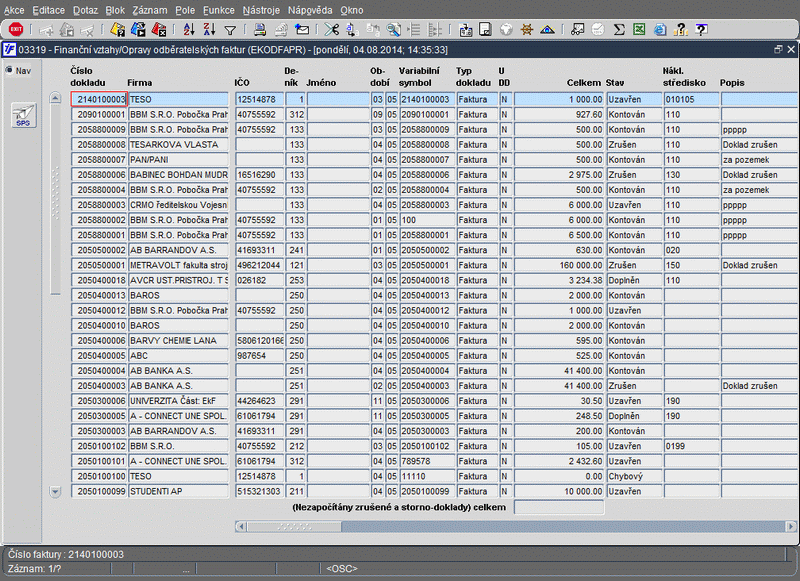The width and height of the screenshot is (800, 581).
Task: Select the Nav radio button
Action: [9, 70]
